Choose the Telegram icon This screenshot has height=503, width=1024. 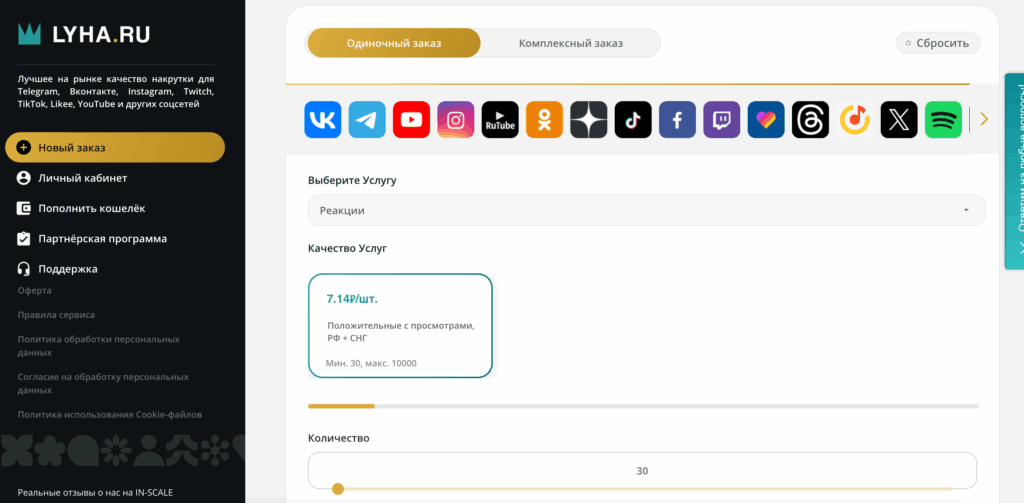coord(367,120)
